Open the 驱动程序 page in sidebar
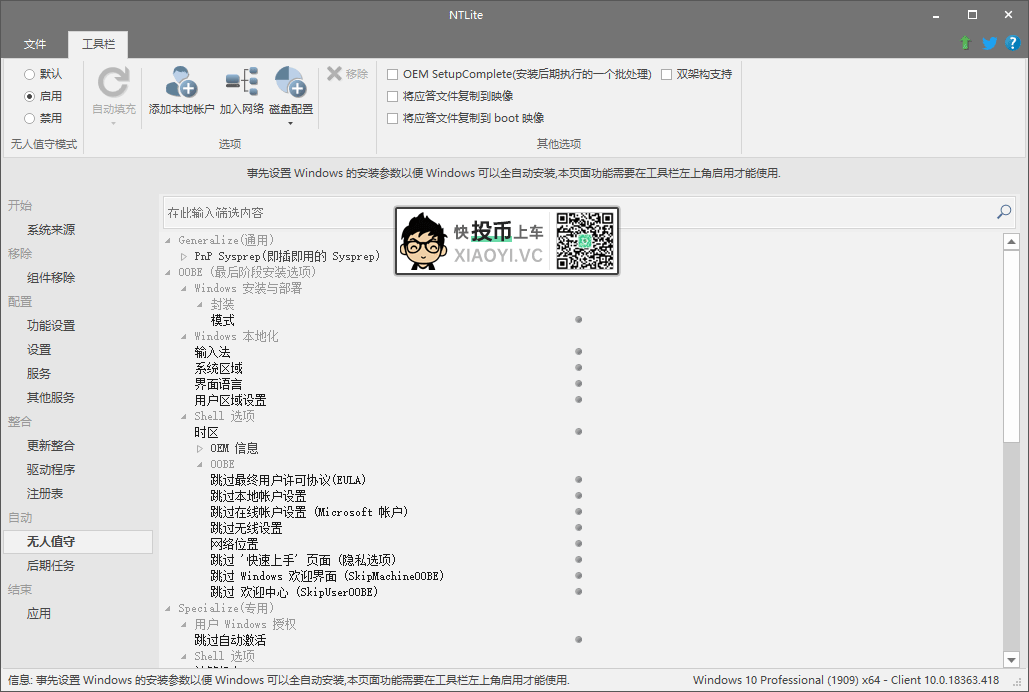1029x692 pixels. tap(51, 470)
